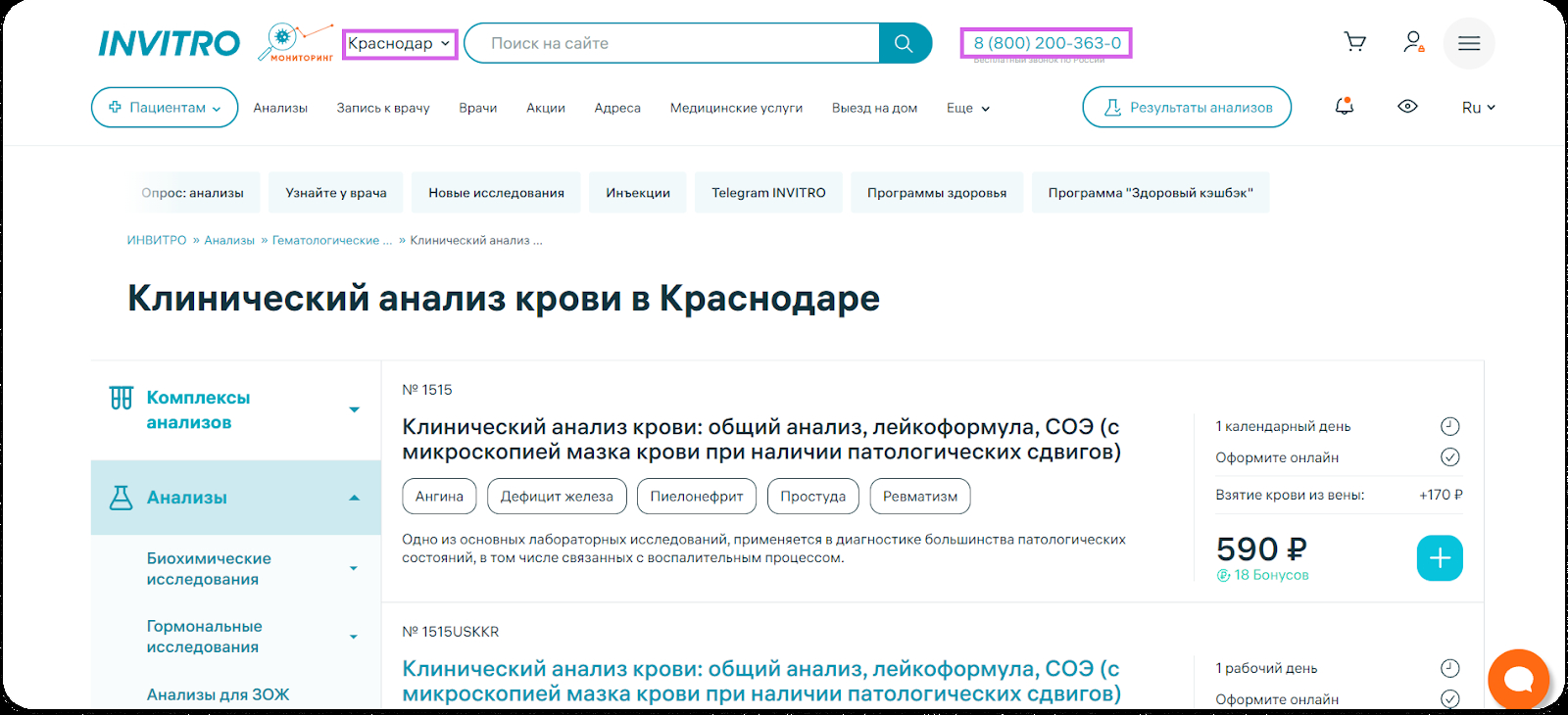
Task: Open the test 1515 title link
Action: click(761, 440)
